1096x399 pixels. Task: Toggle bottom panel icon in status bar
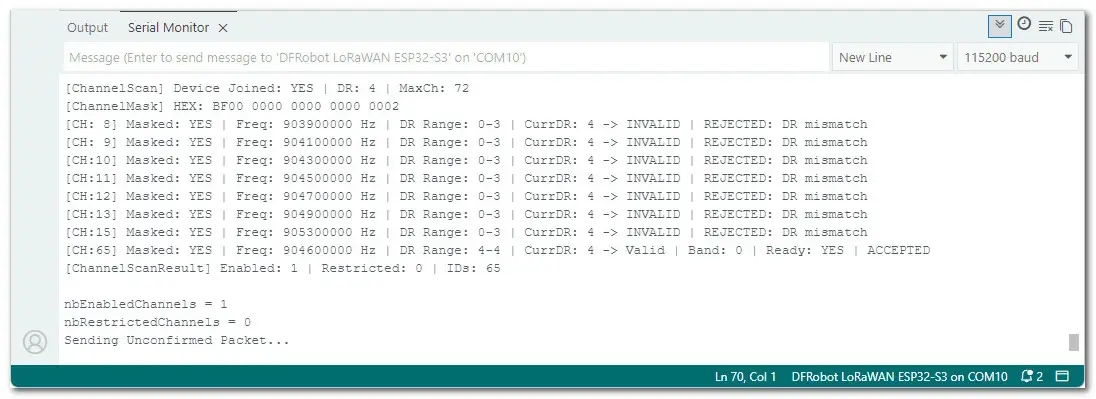click(1062, 377)
